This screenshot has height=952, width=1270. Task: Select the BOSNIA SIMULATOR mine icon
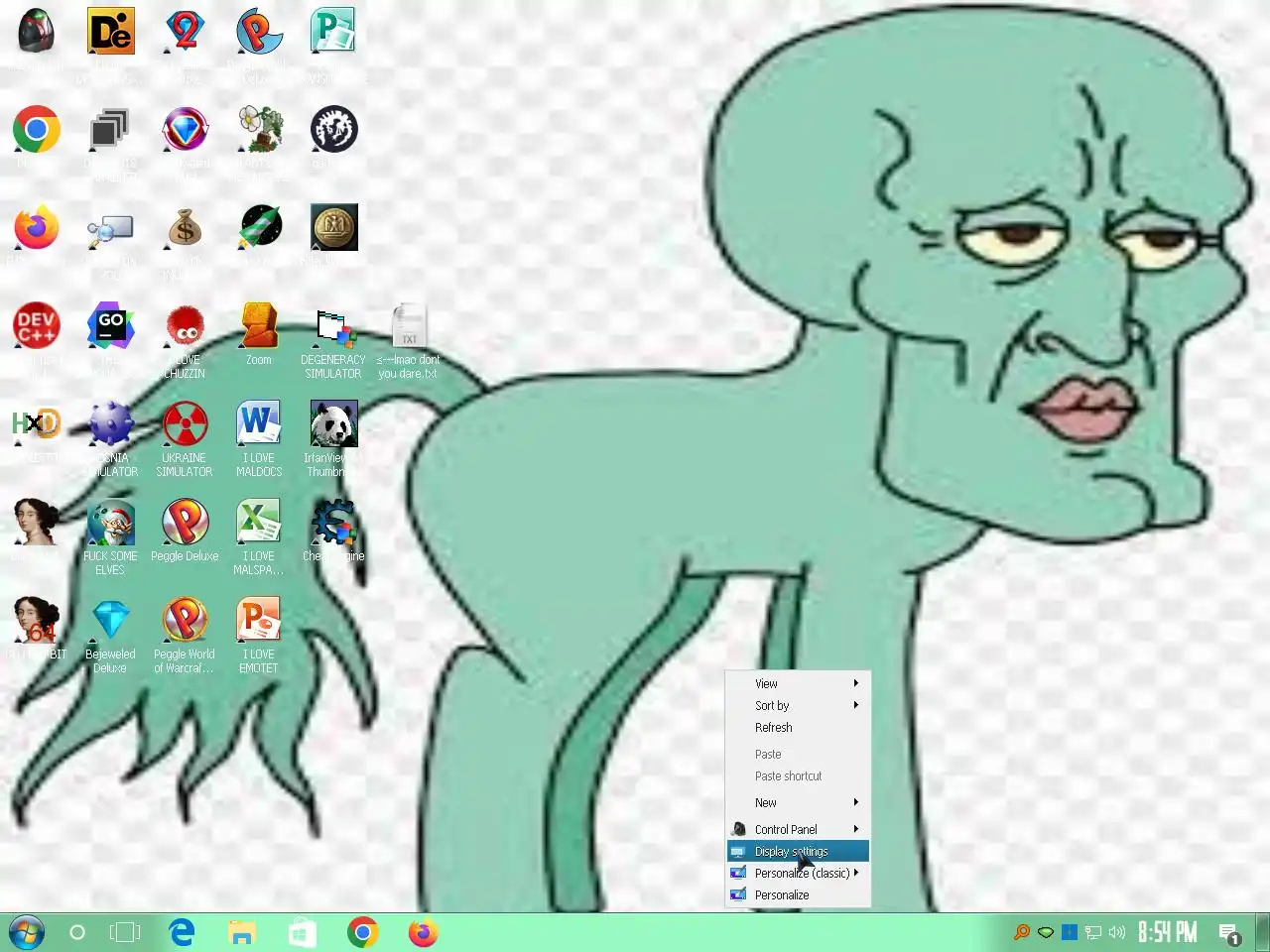tap(110, 424)
